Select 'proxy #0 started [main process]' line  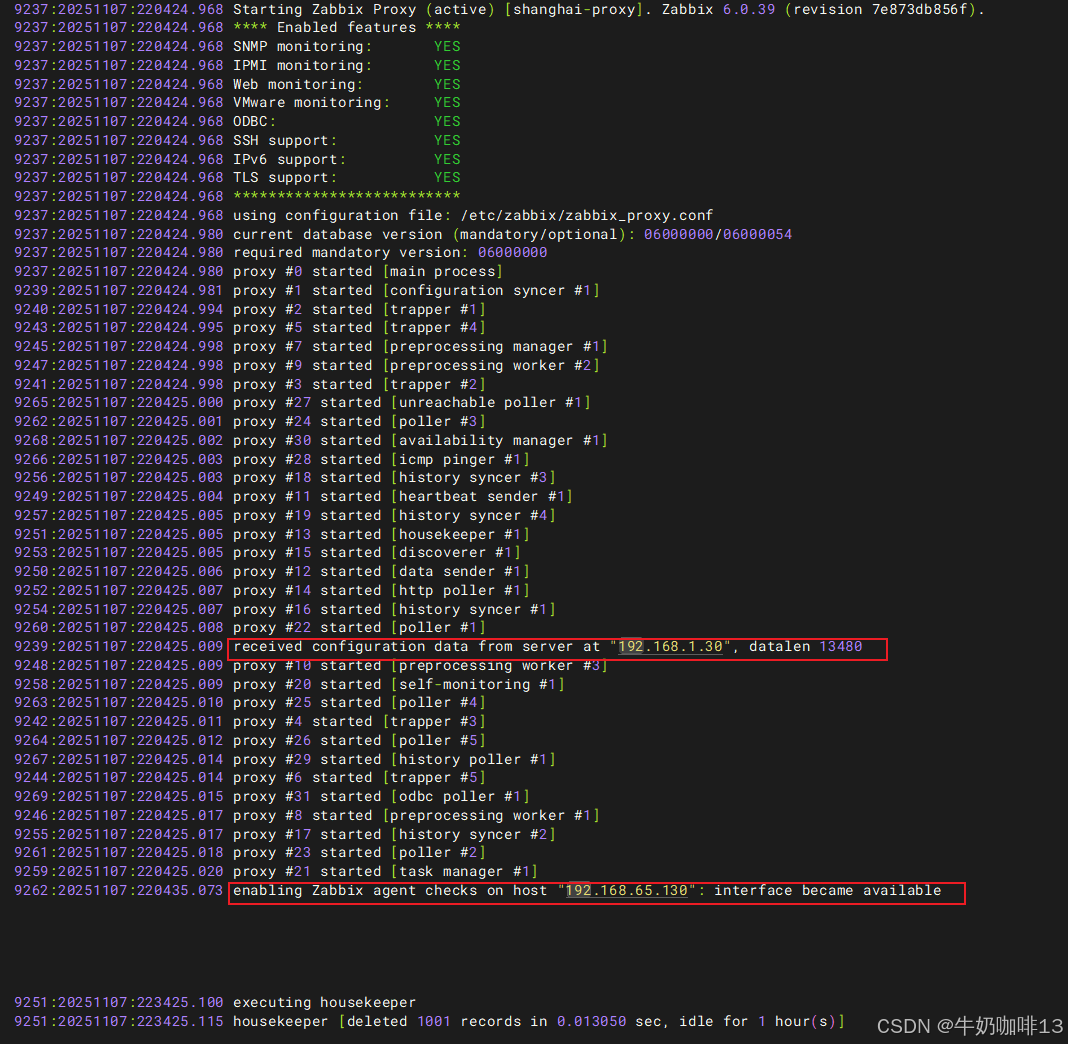pos(258,271)
